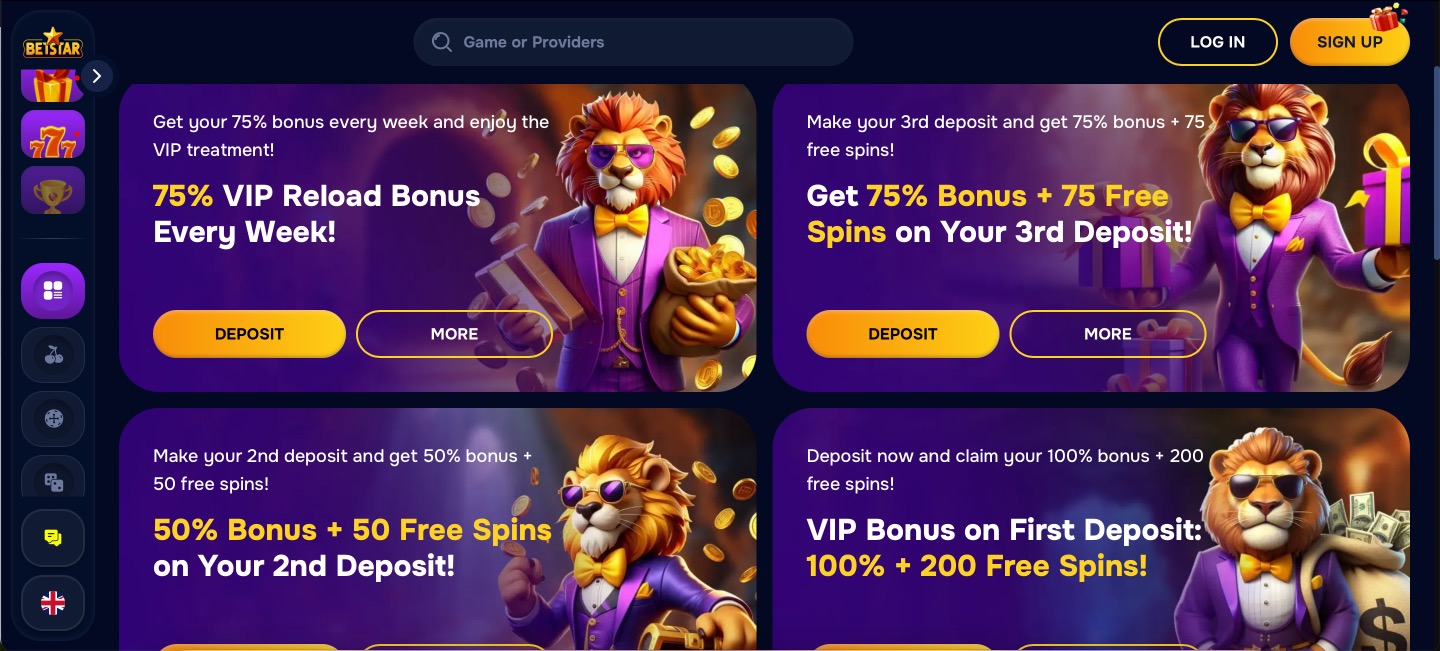
Task: Click MORE on the VIP Reload Bonus card
Action: tap(454, 334)
